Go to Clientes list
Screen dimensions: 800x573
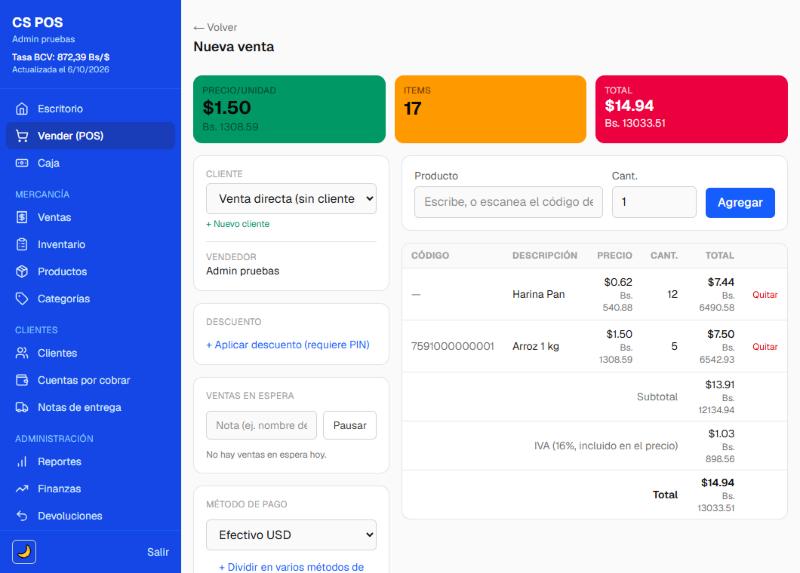click(x=90, y=353)
